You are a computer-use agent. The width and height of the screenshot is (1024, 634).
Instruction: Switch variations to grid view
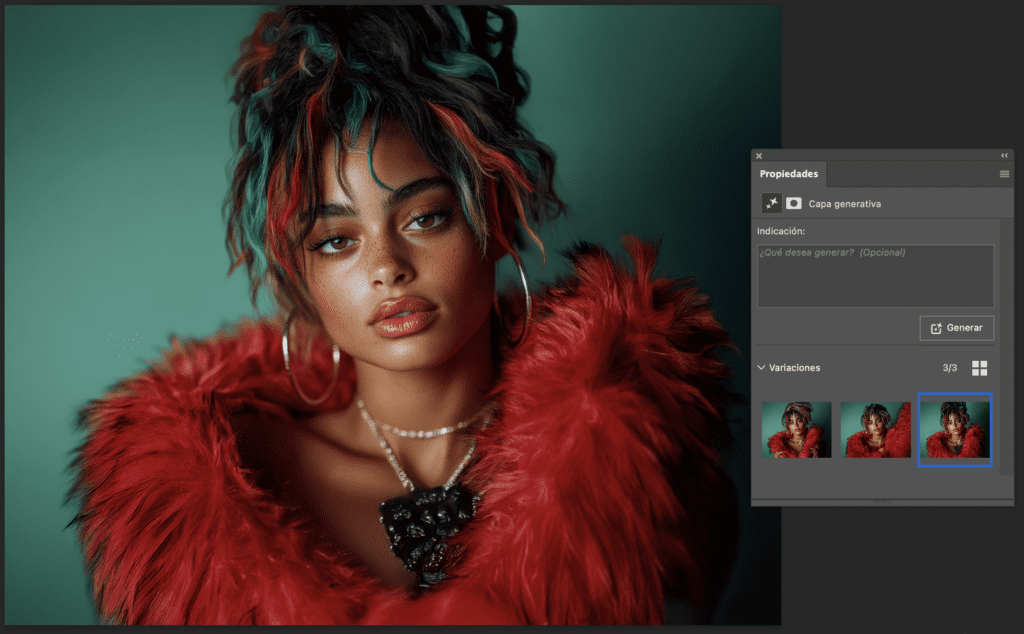pos(979,368)
